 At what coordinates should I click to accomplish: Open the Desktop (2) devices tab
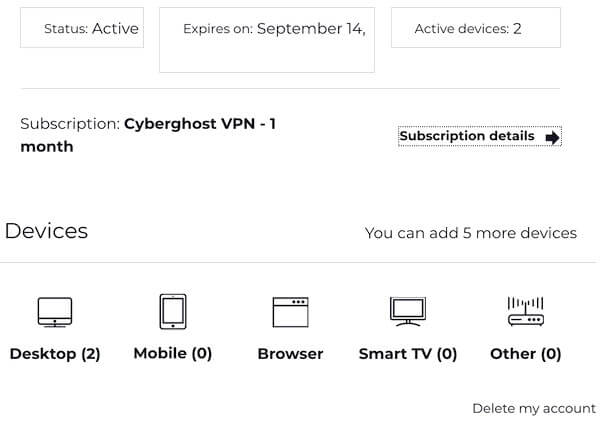point(55,354)
